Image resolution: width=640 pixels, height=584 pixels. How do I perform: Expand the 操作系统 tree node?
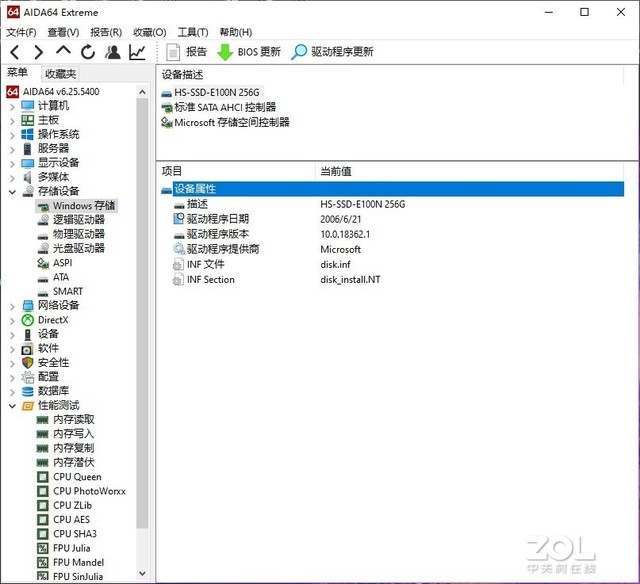click(12, 135)
